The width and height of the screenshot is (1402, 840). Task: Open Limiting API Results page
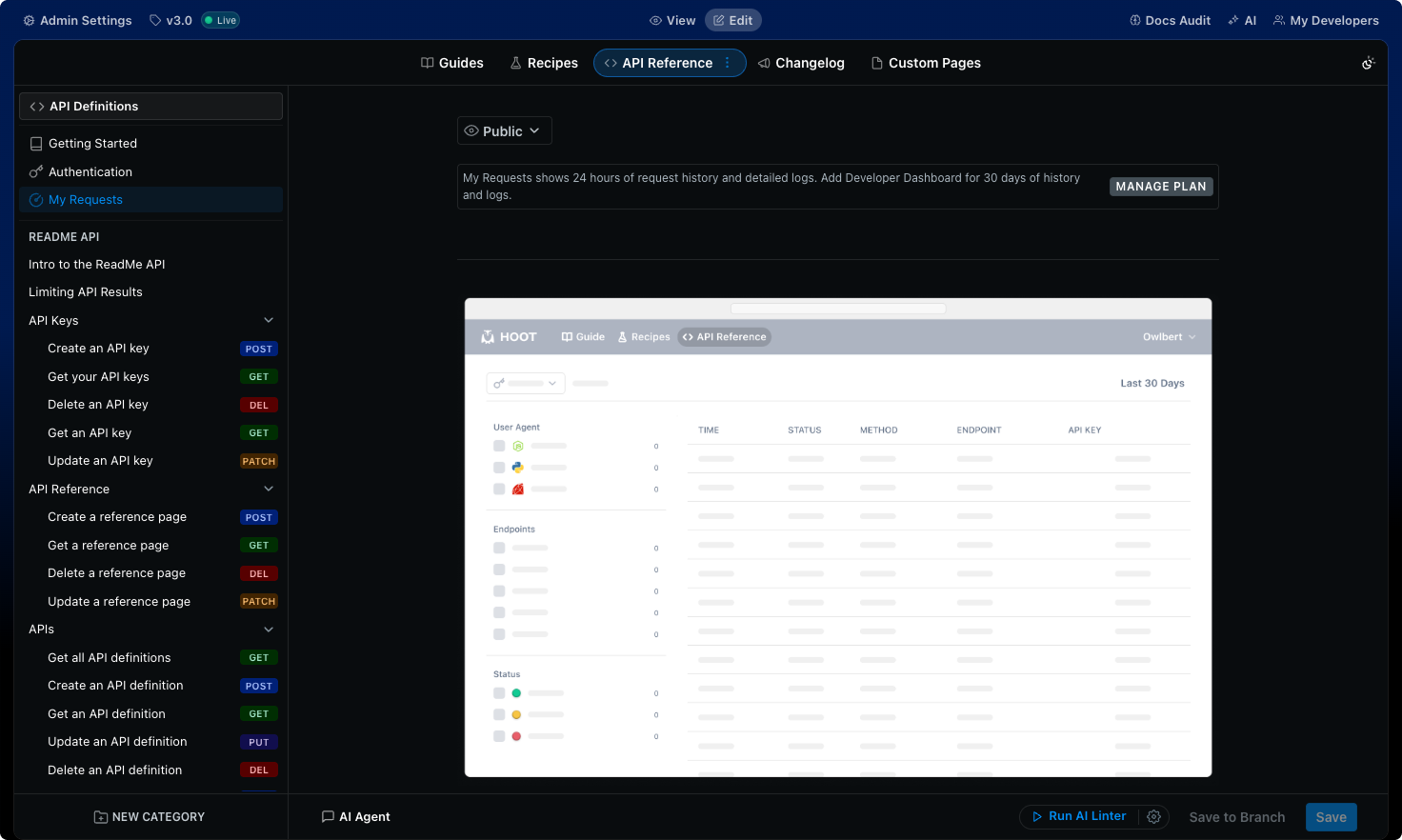(x=86, y=292)
